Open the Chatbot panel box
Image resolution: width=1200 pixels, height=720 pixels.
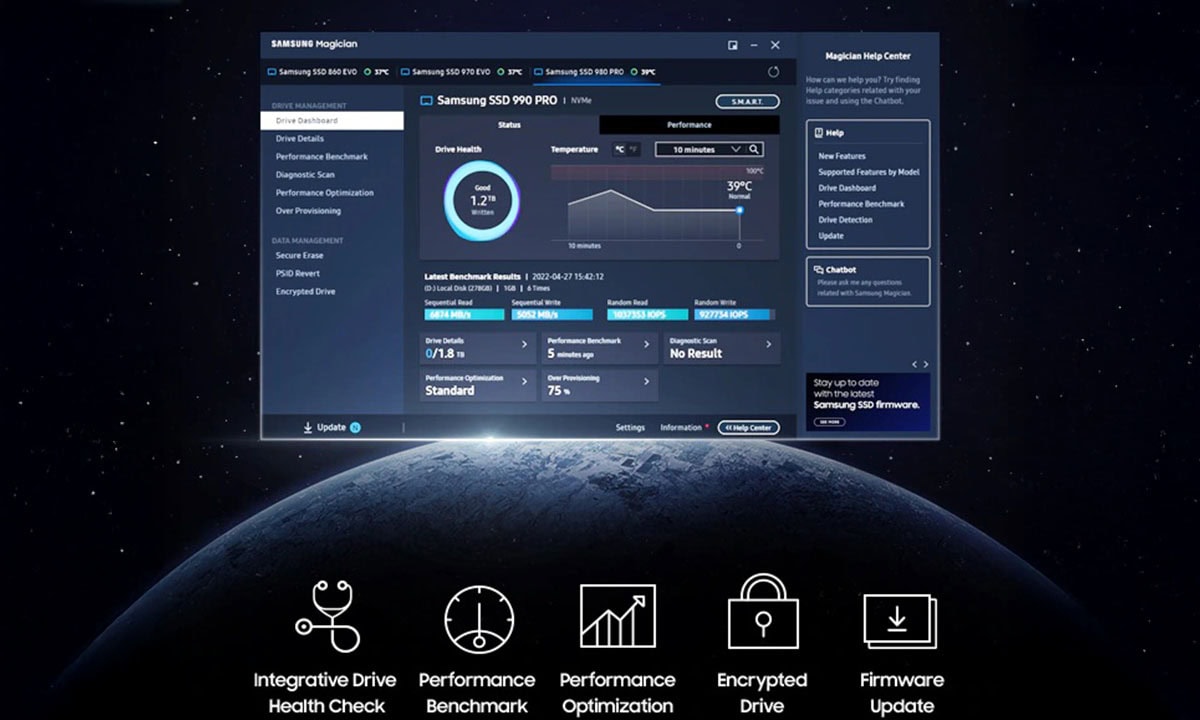(x=868, y=281)
